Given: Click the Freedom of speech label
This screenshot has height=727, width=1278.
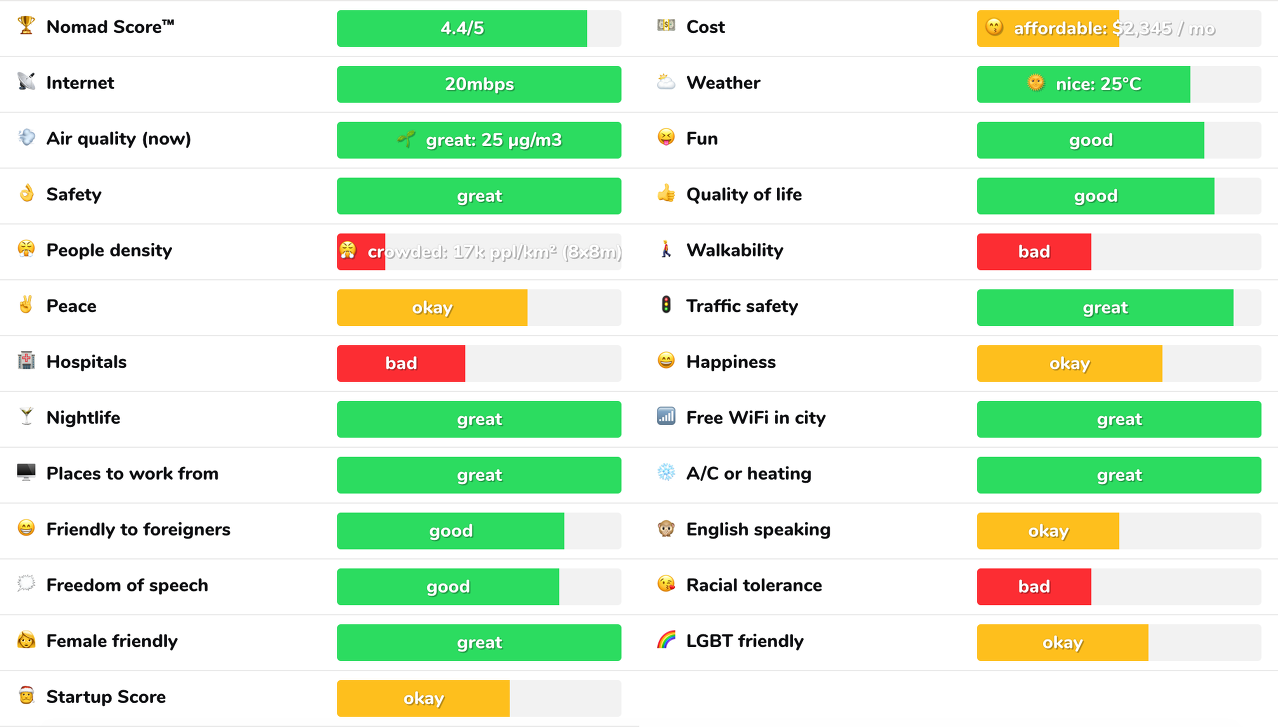Looking at the screenshot, I should [127, 585].
